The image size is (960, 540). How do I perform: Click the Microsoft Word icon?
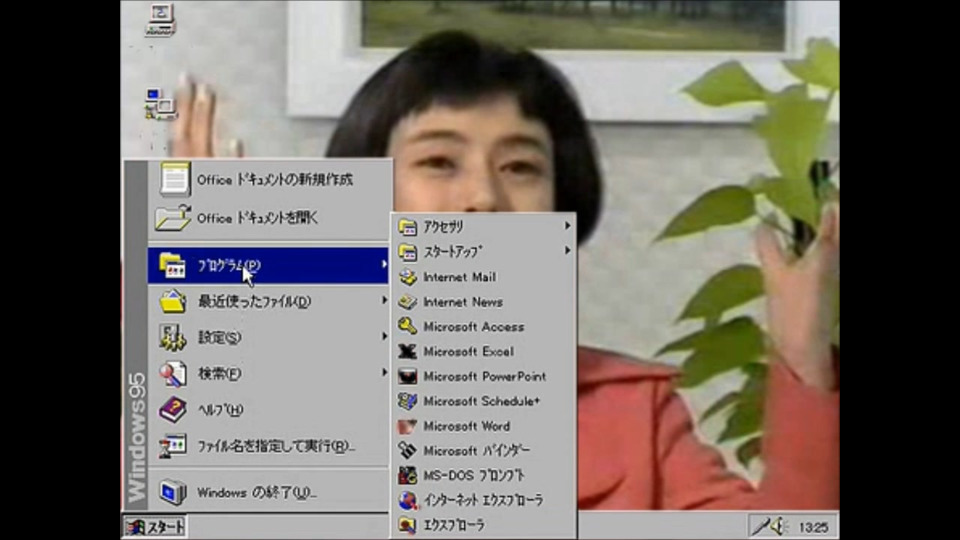408,426
